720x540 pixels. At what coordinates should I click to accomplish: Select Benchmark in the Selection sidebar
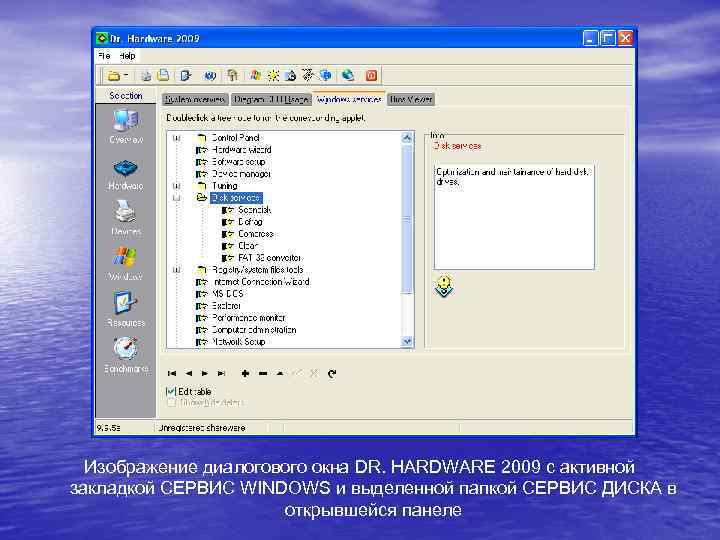(x=126, y=355)
